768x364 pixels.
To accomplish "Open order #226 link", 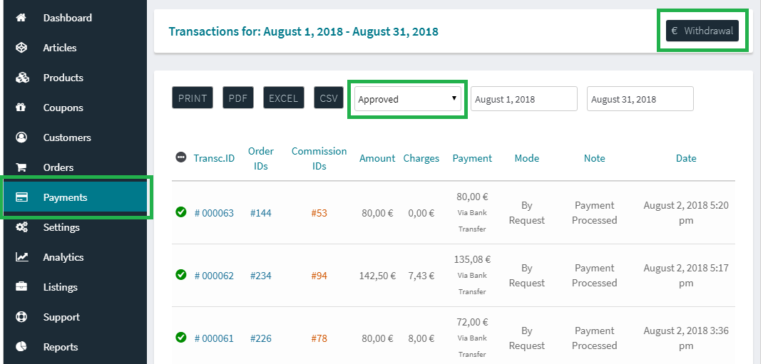I will tap(261, 339).
